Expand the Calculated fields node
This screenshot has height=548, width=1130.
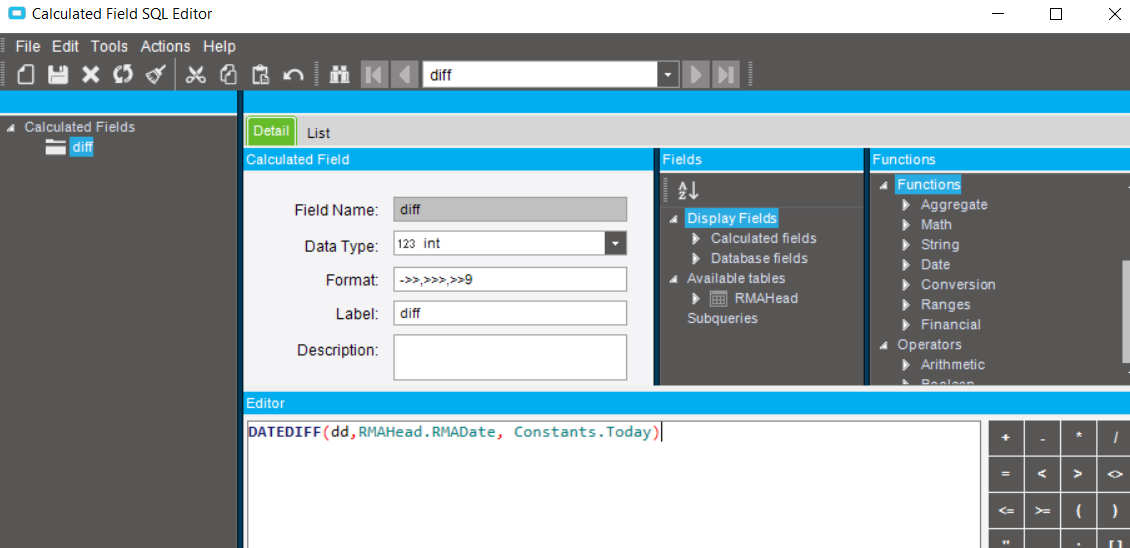696,239
